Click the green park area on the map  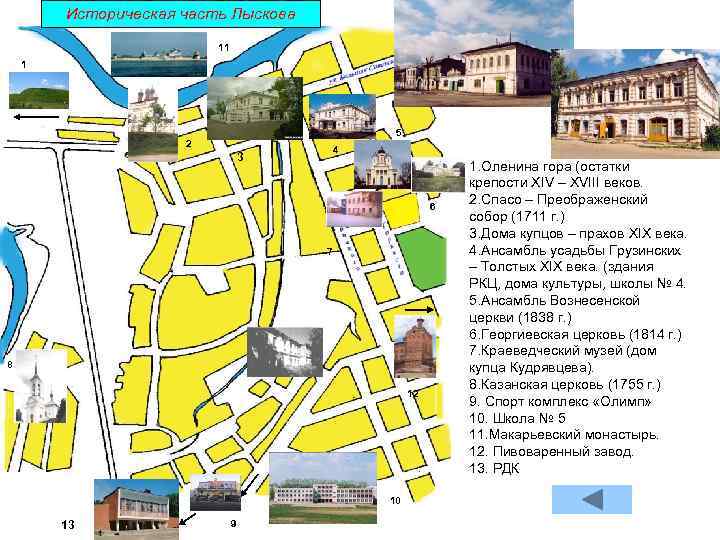[x=423, y=259]
